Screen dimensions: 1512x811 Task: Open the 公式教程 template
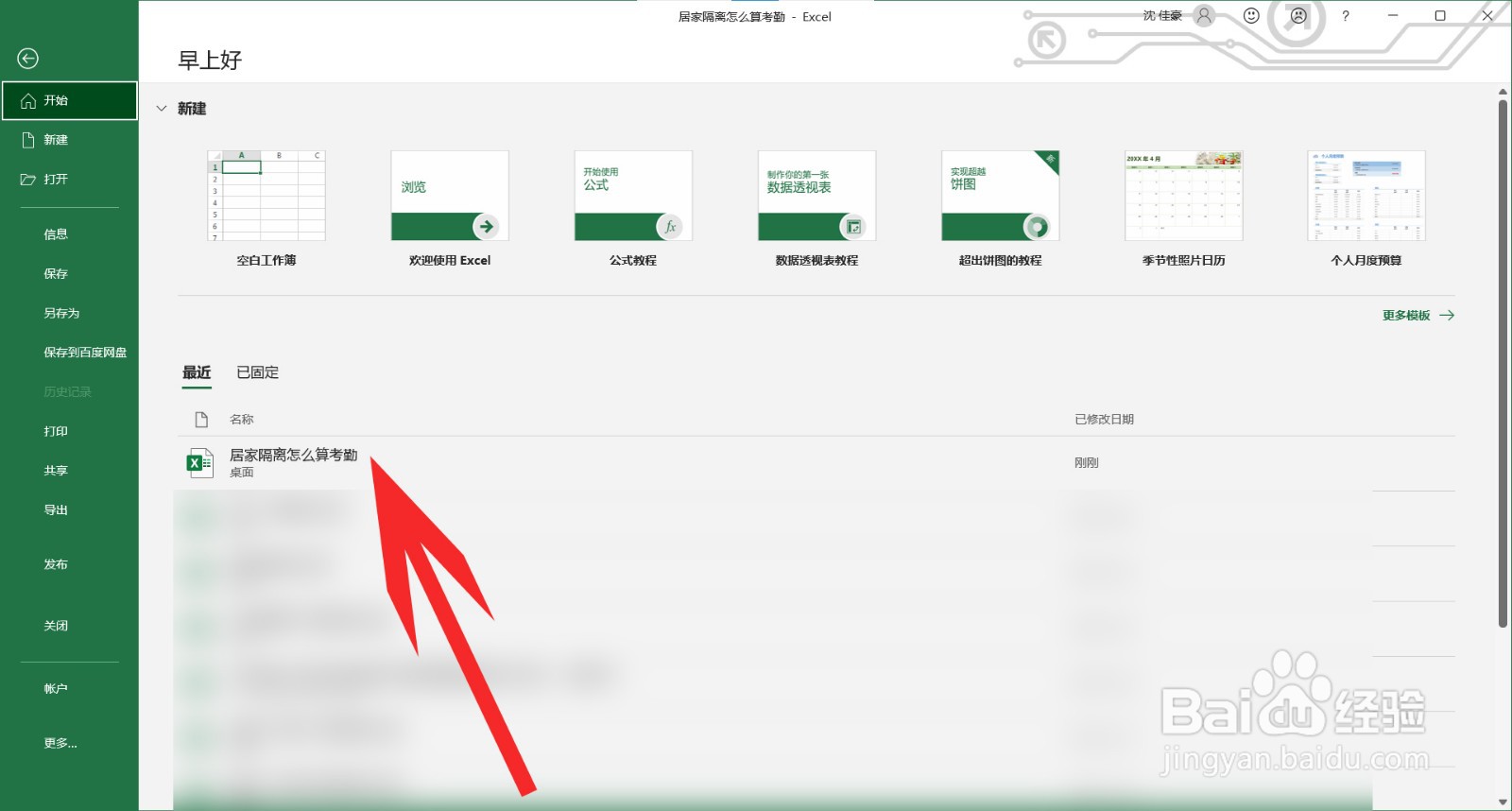pyautogui.click(x=633, y=209)
